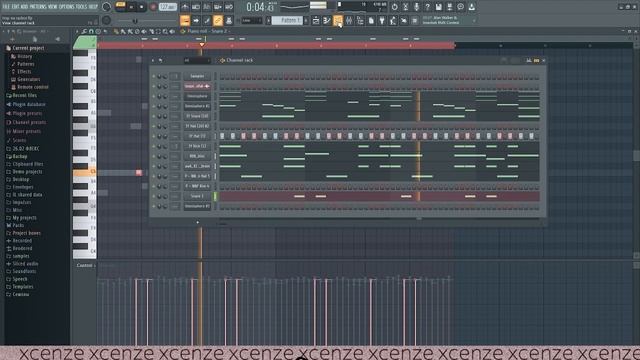Click the previous pattern arrow
Screen dimensions: 640x360
point(269,20)
